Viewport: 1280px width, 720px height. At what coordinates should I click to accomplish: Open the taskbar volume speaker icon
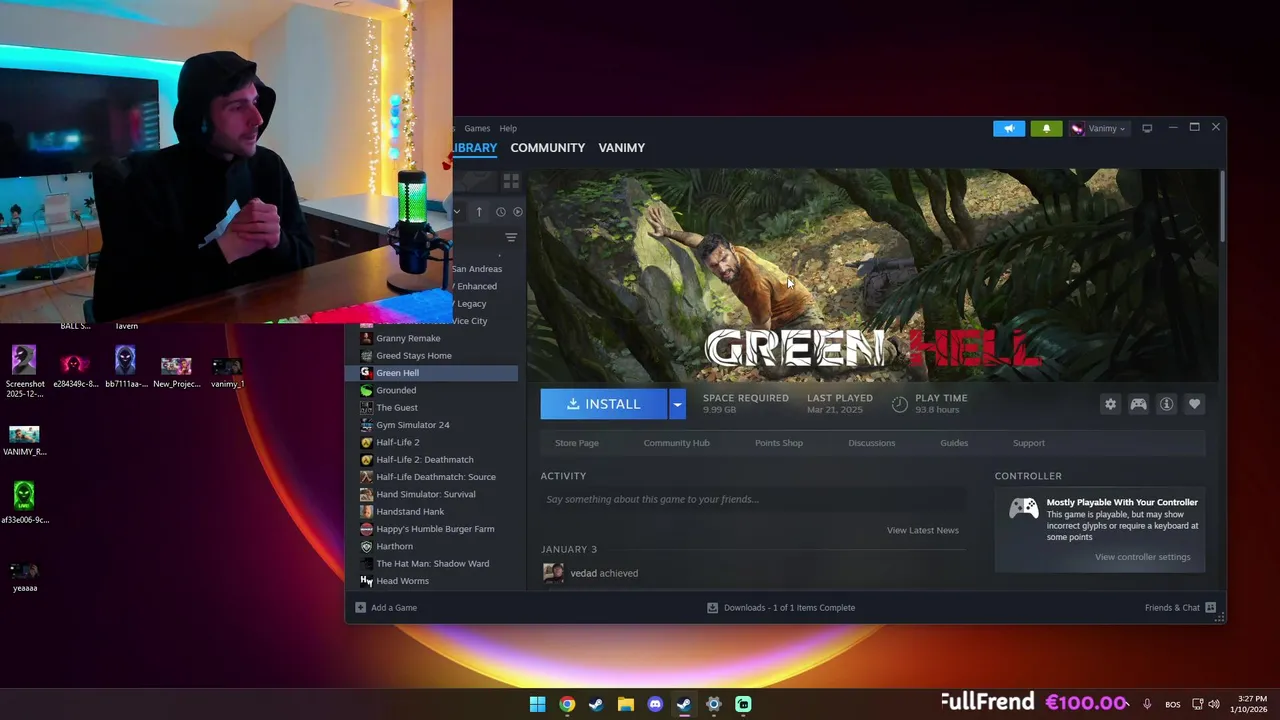[x=1214, y=704]
